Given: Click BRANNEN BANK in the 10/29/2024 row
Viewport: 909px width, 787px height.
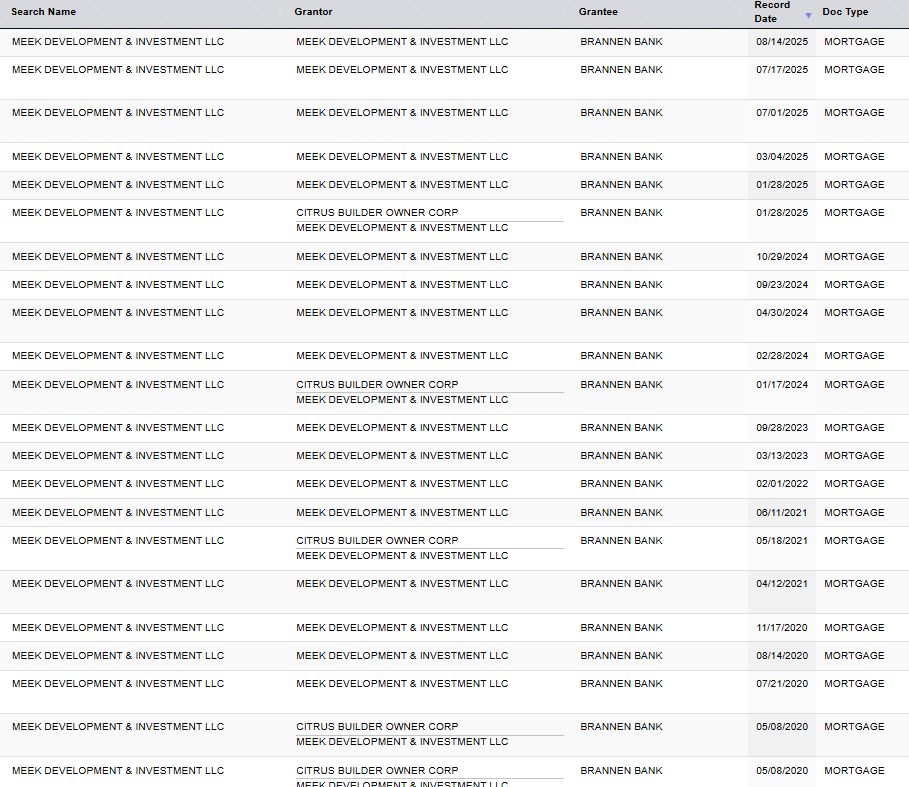Looking at the screenshot, I should coord(621,257).
